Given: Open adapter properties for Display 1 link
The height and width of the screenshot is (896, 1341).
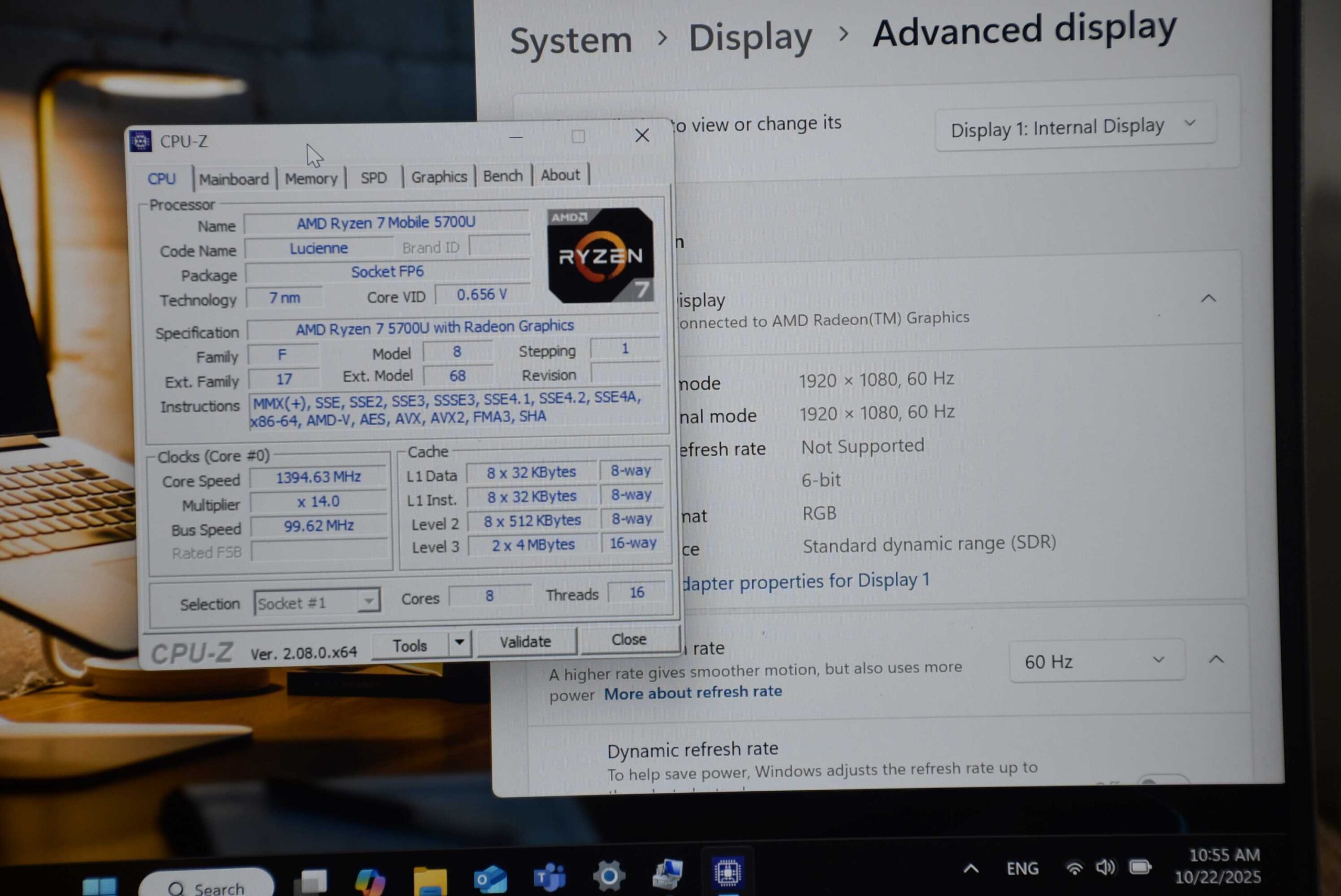Looking at the screenshot, I should pyautogui.click(x=806, y=582).
